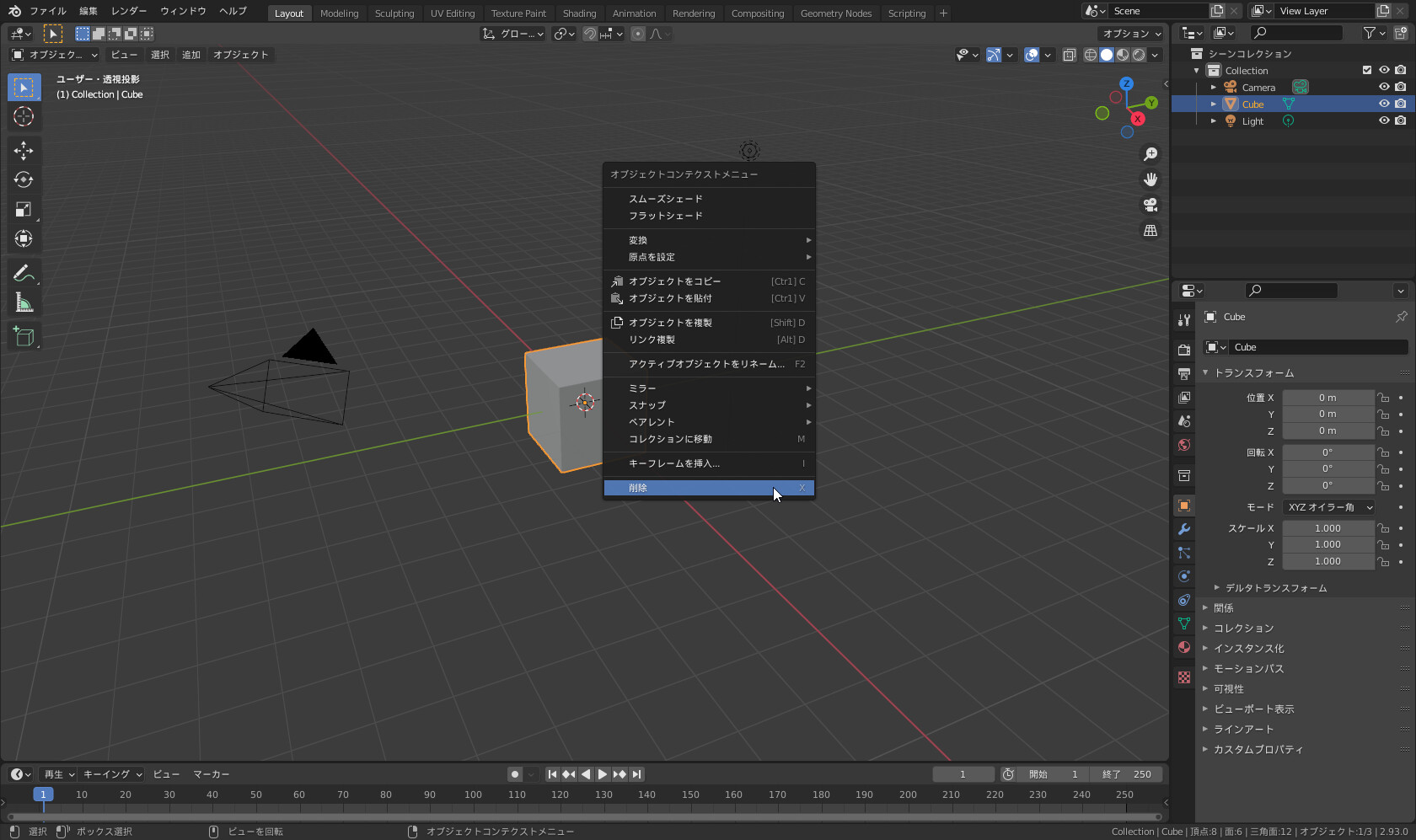
Task: Uncheck the Collection exclude checkbox
Action: [1367, 70]
